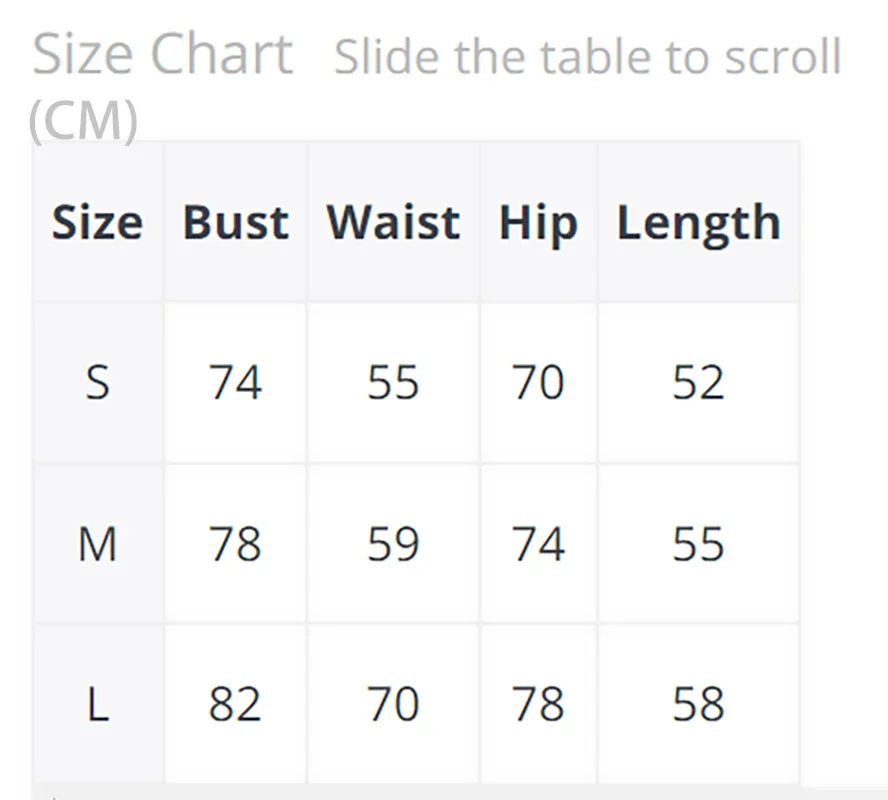Screen dimensions: 888x800
Task: Click the M size row label
Action: (97, 544)
